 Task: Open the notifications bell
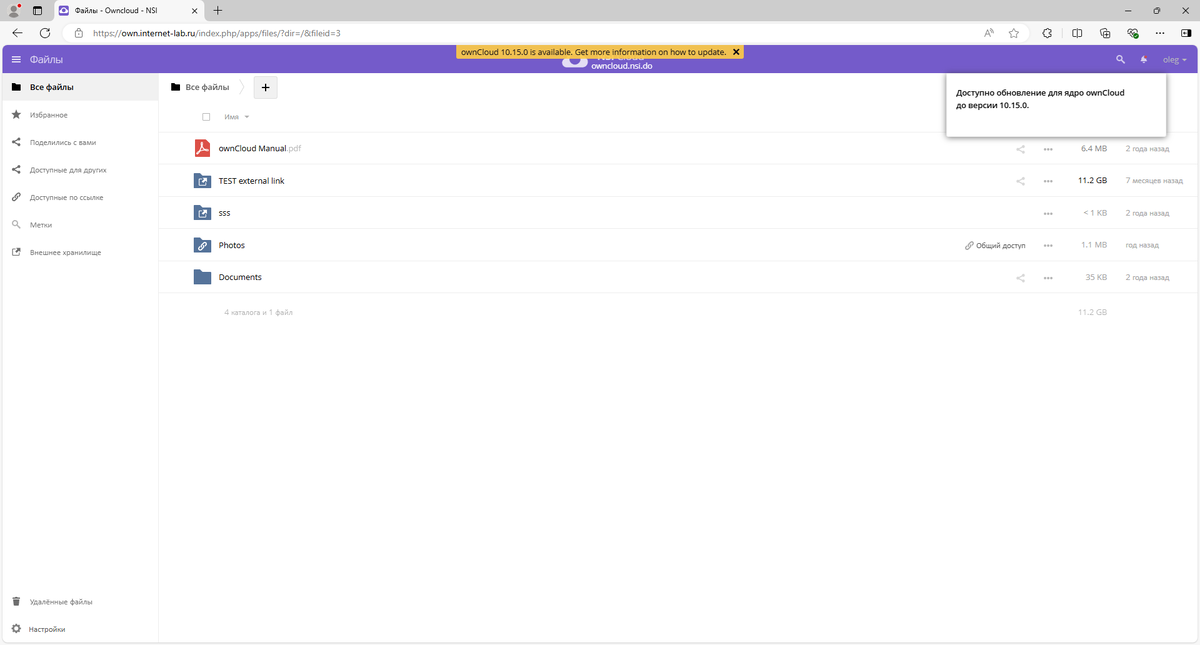1144,60
